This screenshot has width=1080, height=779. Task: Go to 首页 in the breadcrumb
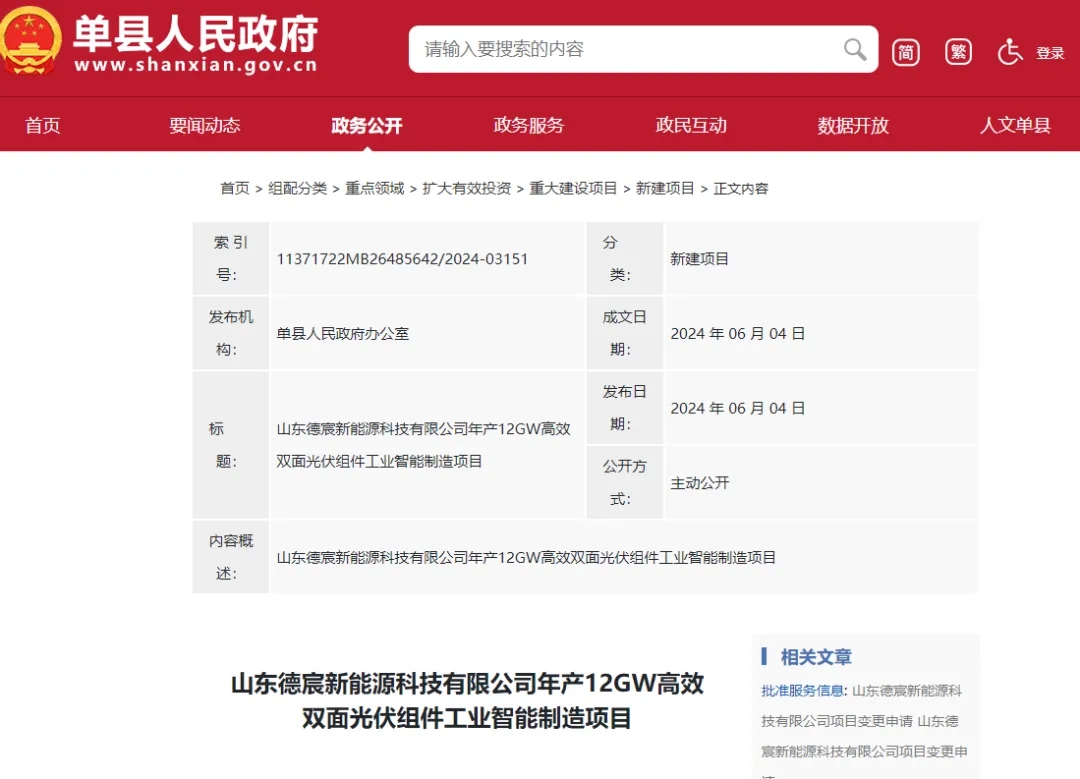click(235, 188)
